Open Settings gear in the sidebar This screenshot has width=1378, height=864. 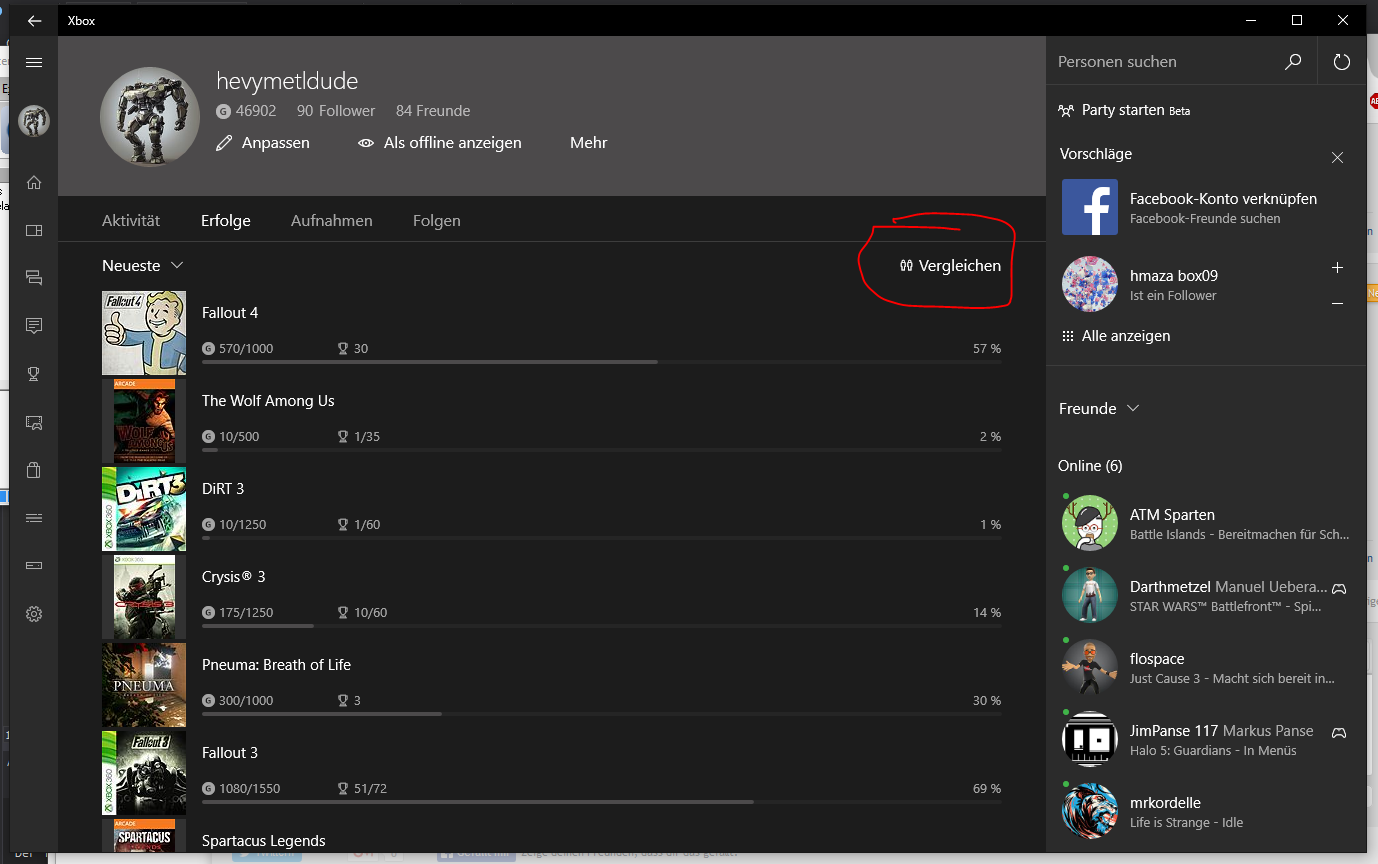(x=34, y=614)
